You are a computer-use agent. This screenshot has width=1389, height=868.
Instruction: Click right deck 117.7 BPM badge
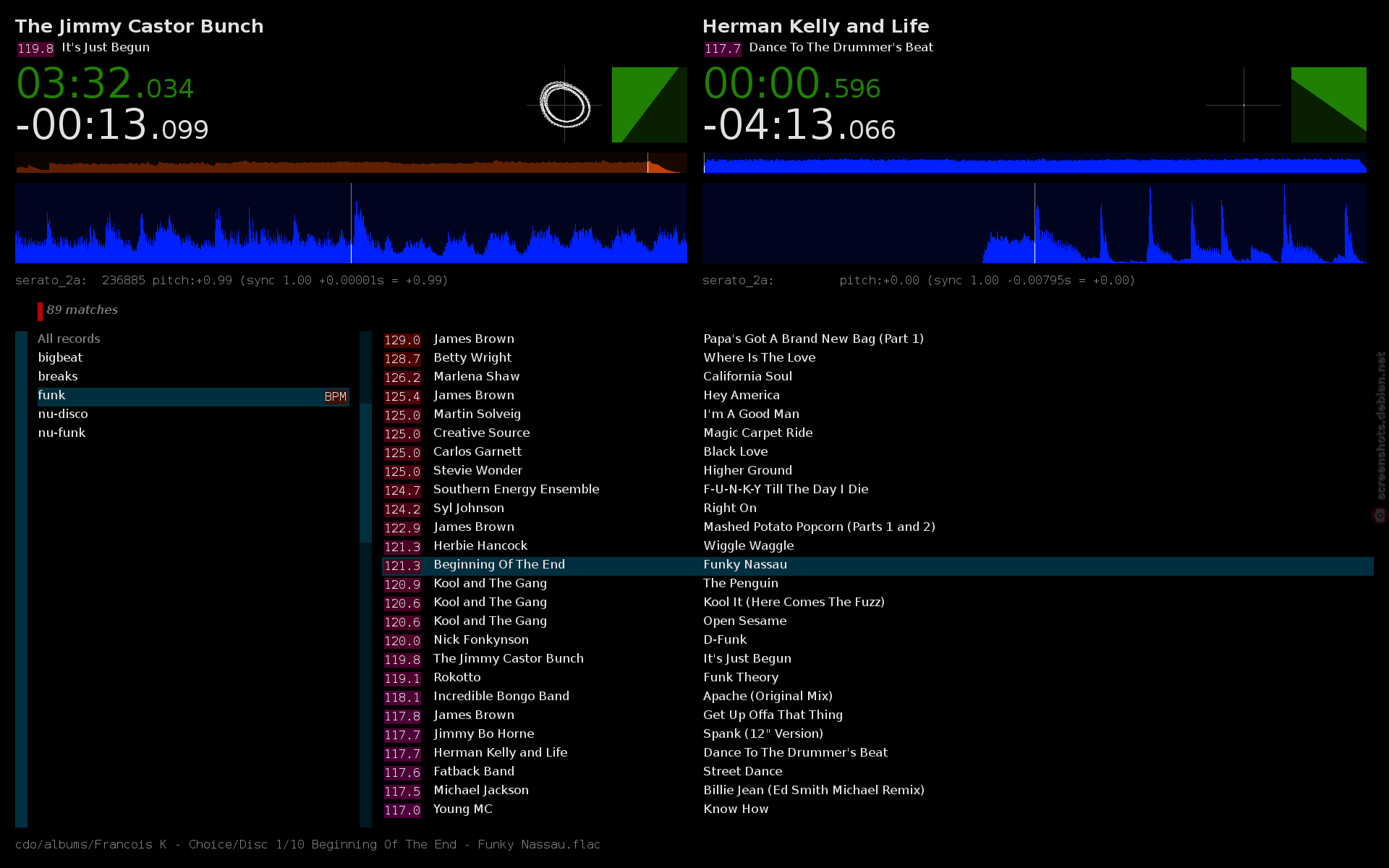click(723, 48)
